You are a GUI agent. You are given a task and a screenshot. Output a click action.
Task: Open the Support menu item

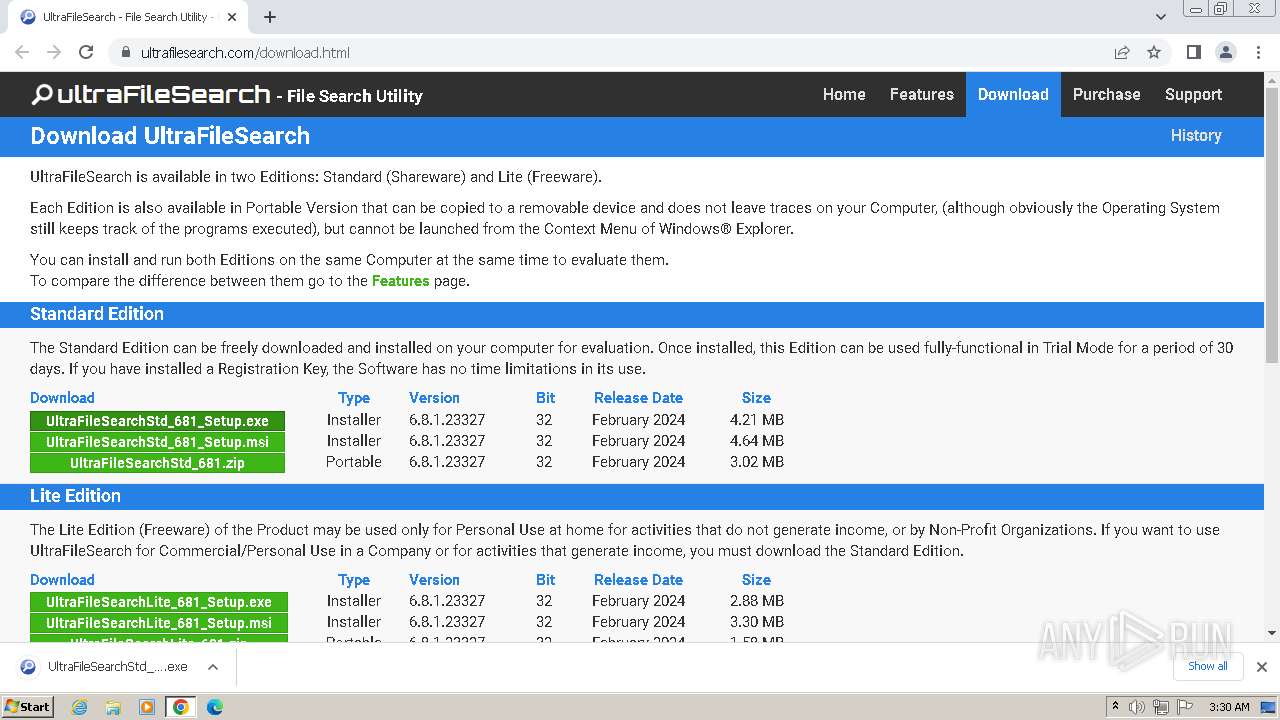pos(1193,94)
